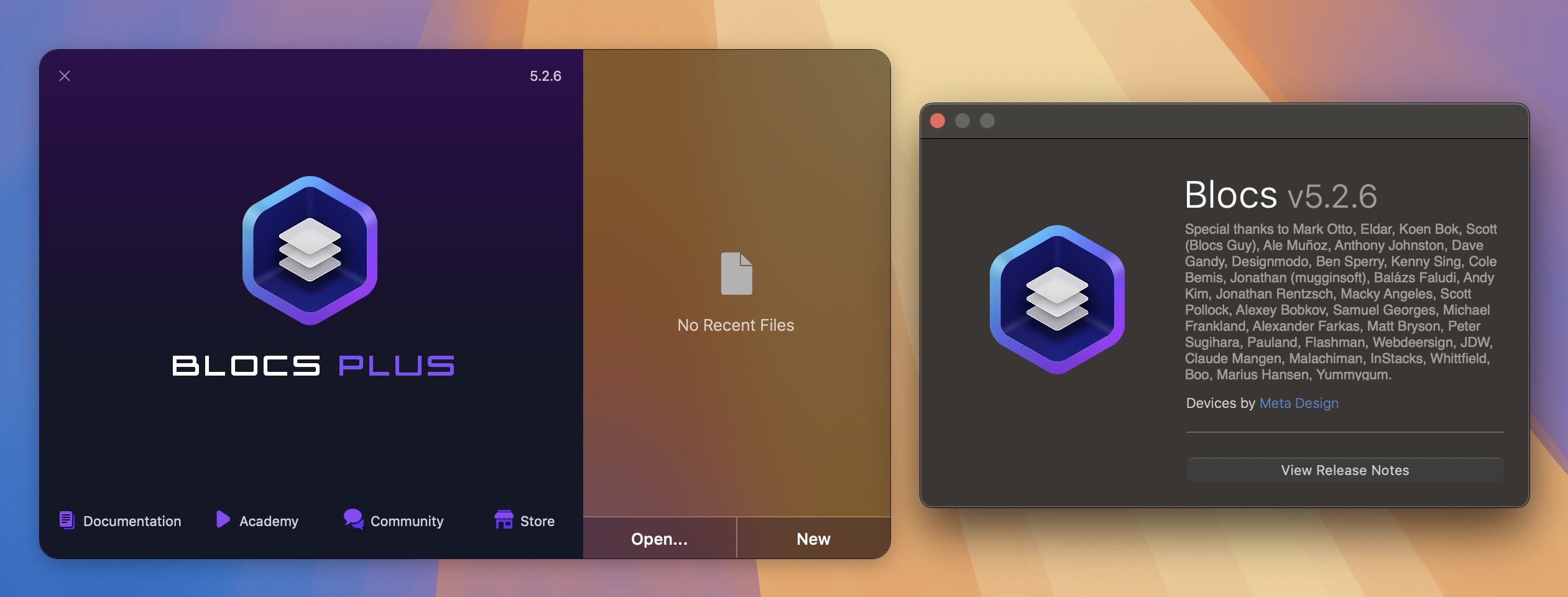Minimize the About Blocs window
The image size is (1568, 597).
(962, 121)
